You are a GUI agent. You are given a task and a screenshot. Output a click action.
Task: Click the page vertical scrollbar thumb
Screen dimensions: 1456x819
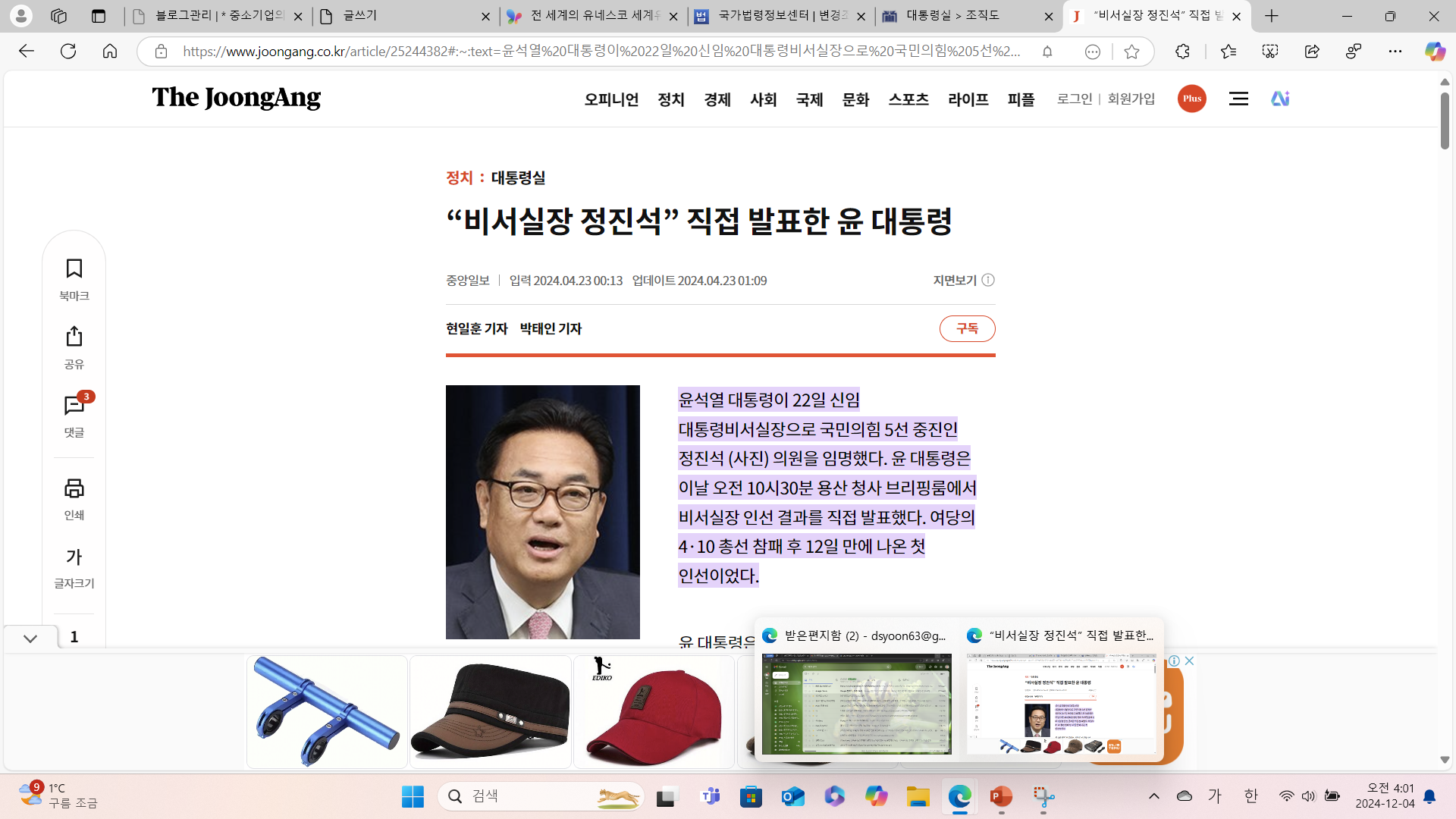[1445, 121]
